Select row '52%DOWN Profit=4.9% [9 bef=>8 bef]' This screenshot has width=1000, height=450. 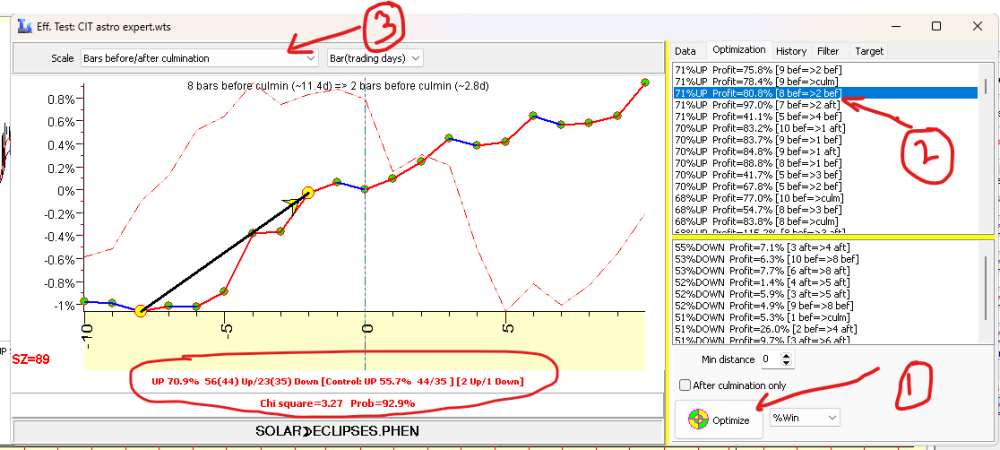click(x=826, y=305)
